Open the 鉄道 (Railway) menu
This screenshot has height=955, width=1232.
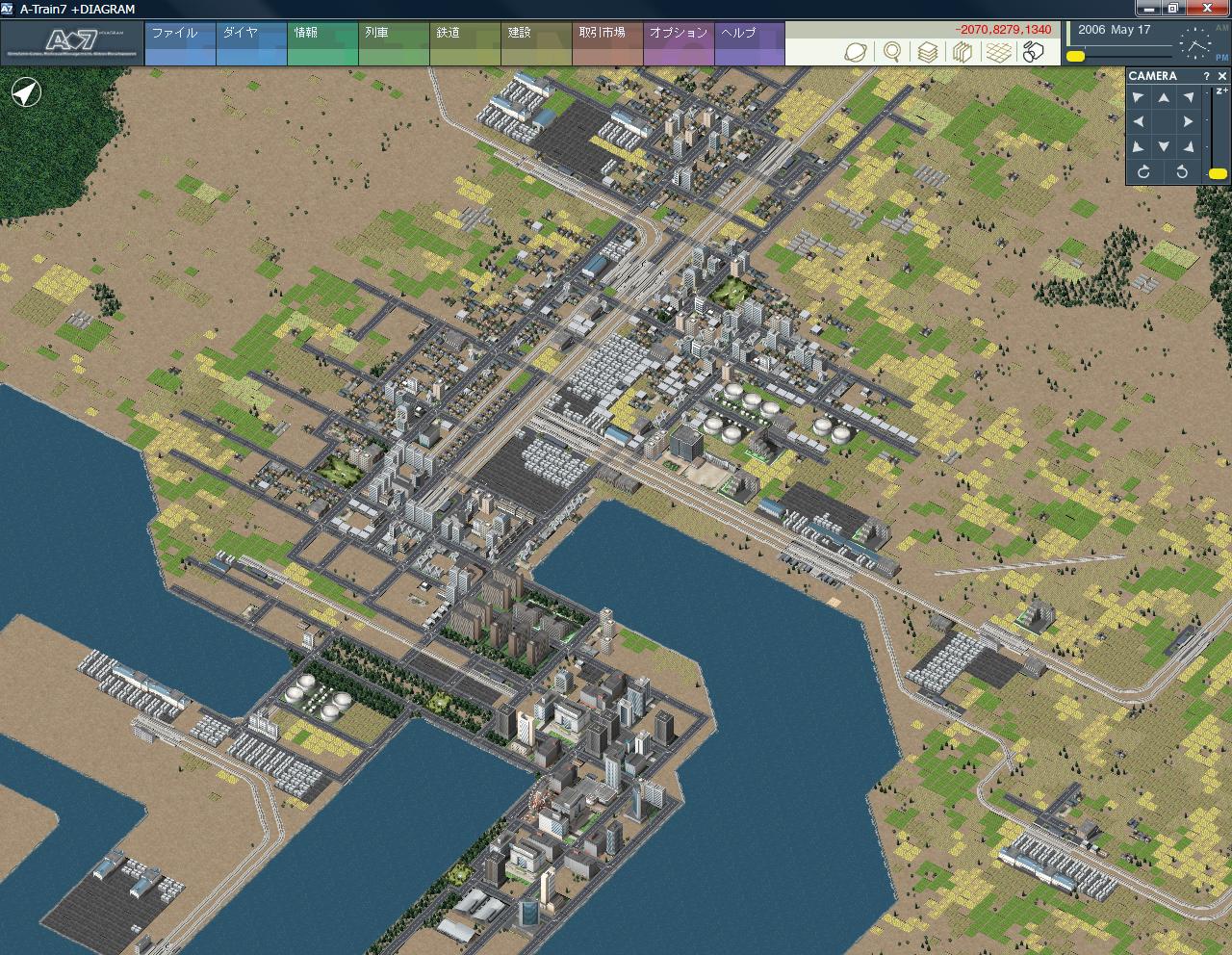[x=465, y=44]
